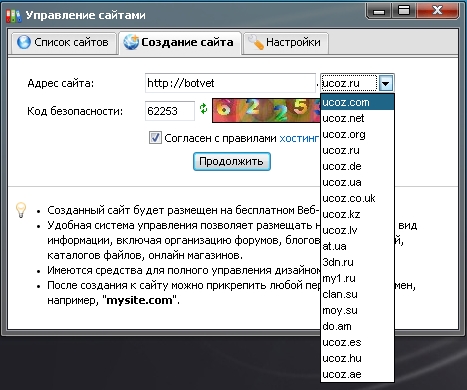This screenshot has height=390, width=467.
Task: Focus the site address input field
Action: [230, 83]
